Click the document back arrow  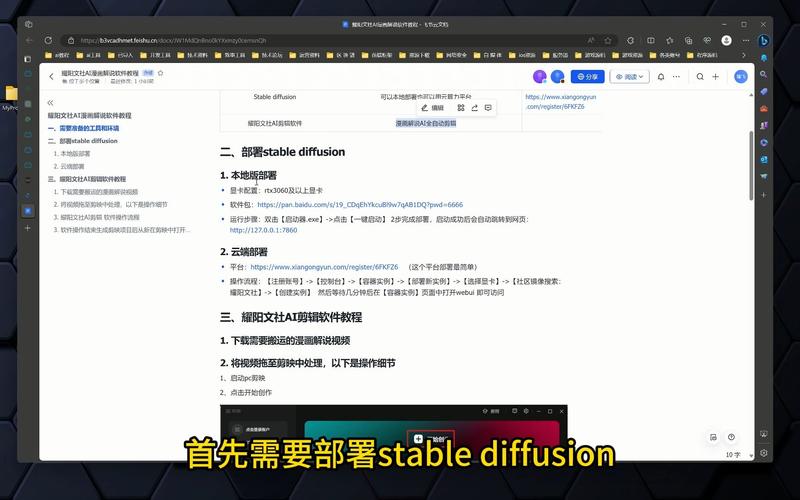[51, 77]
